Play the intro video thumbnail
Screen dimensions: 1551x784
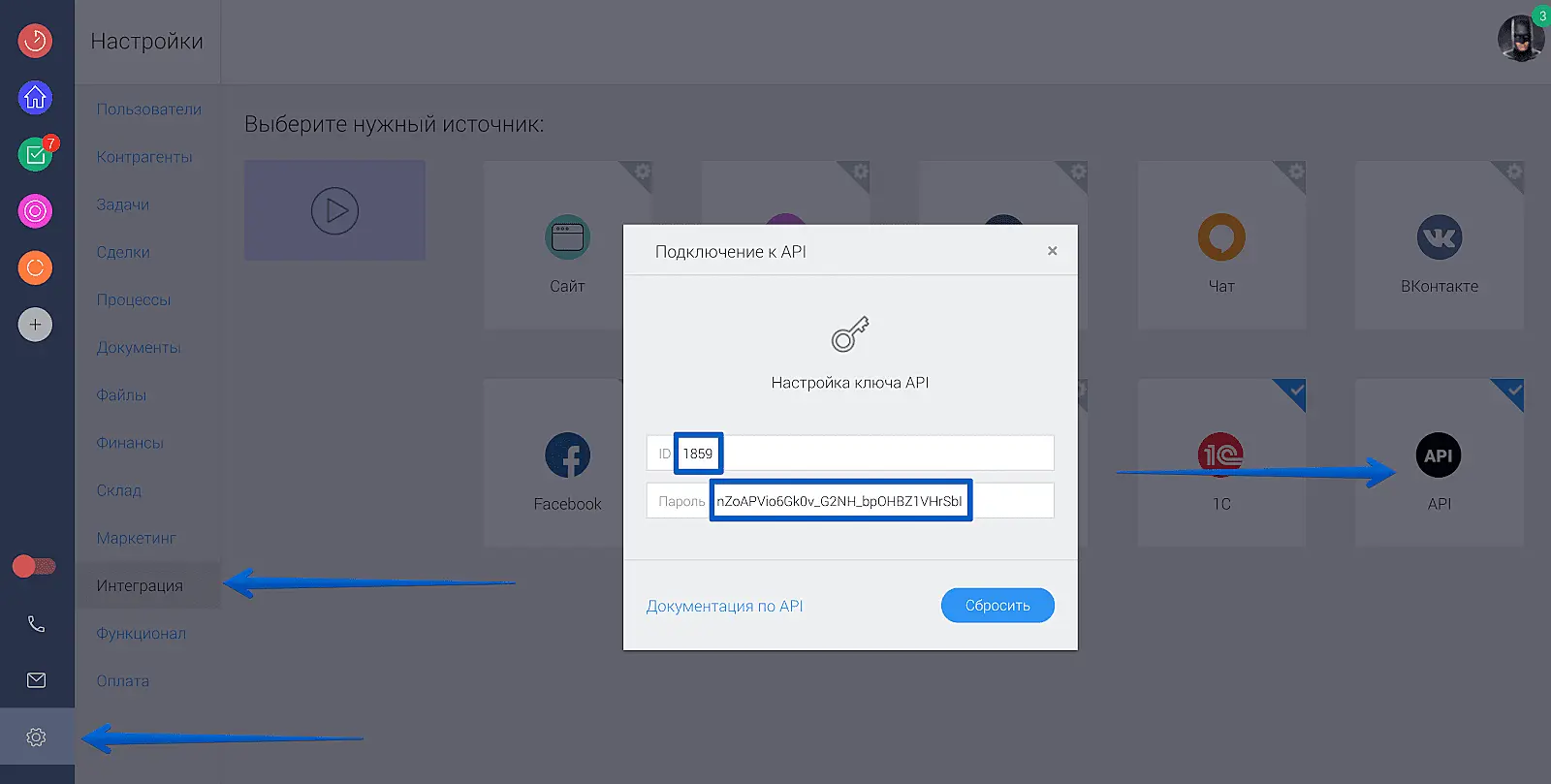pos(334,210)
